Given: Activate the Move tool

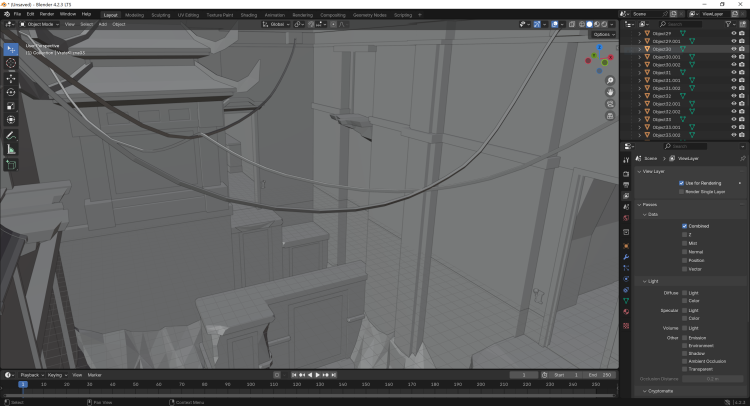Looking at the screenshot, I should 11,78.
